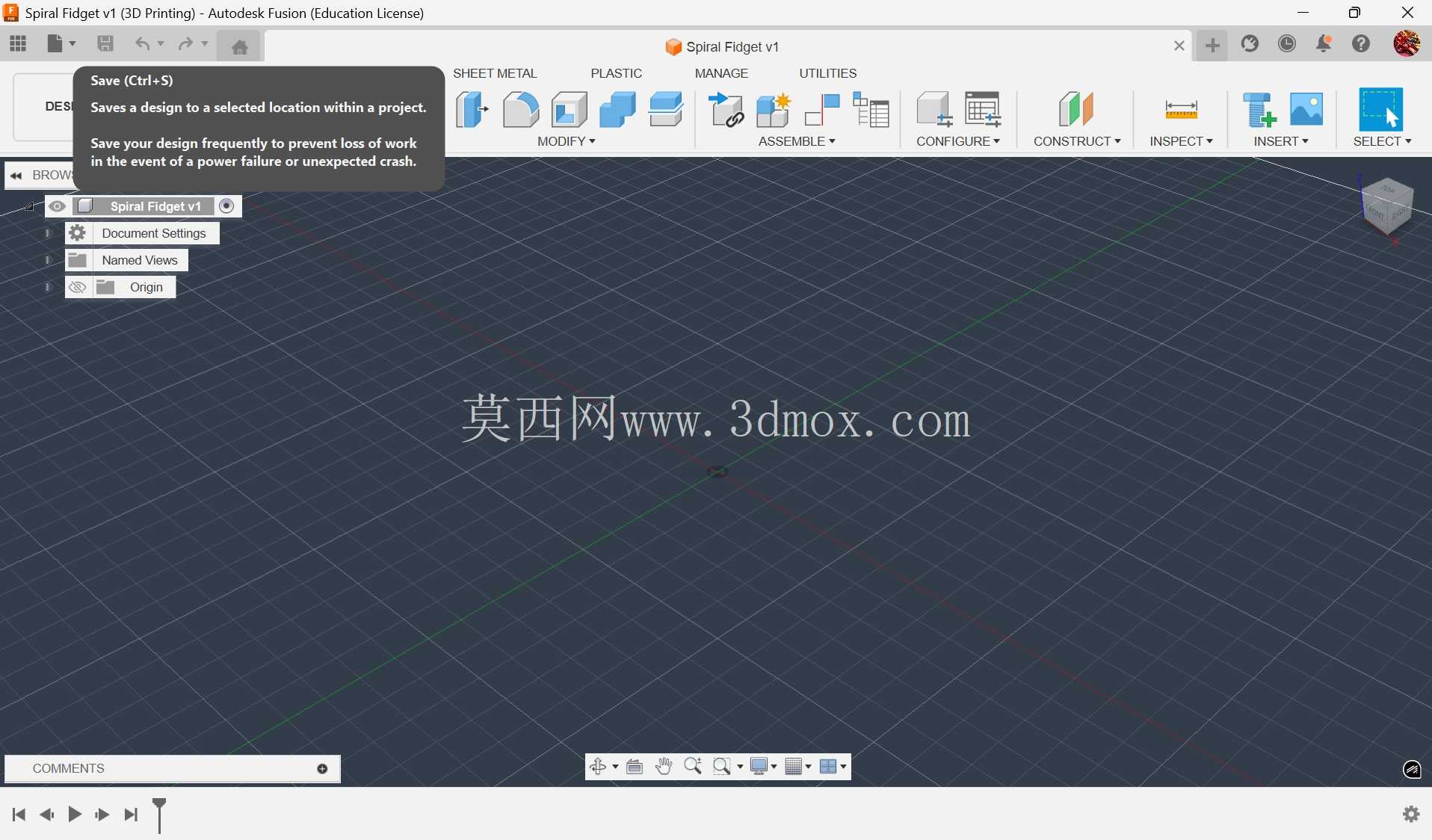Open the CONSTRUCT dropdown menu
Viewport: 1432px width, 840px height.
[1077, 141]
